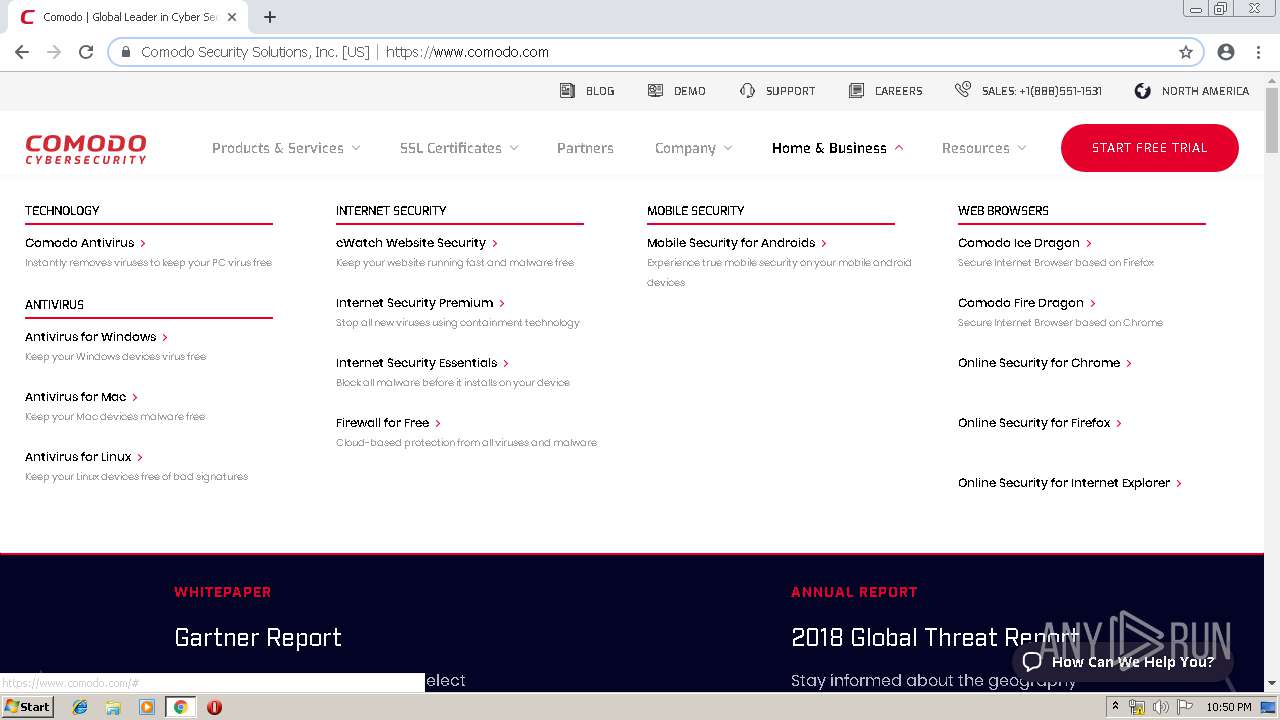Open the Chrome profile avatar
Screen dimensions: 1280x720
[x=1226, y=52]
